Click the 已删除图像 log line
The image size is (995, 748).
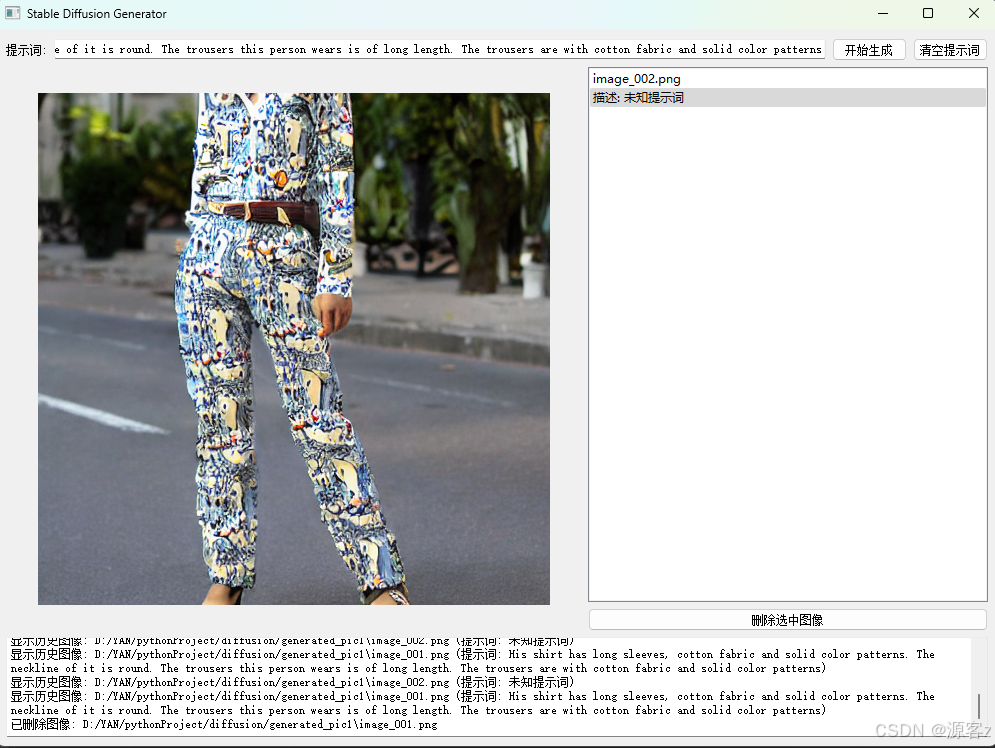point(224,725)
